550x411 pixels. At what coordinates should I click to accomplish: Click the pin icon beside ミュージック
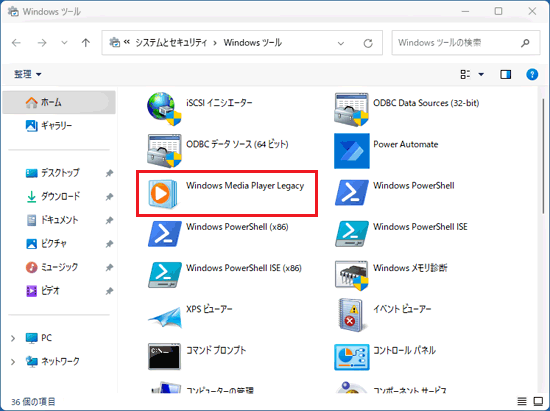(x=109, y=268)
